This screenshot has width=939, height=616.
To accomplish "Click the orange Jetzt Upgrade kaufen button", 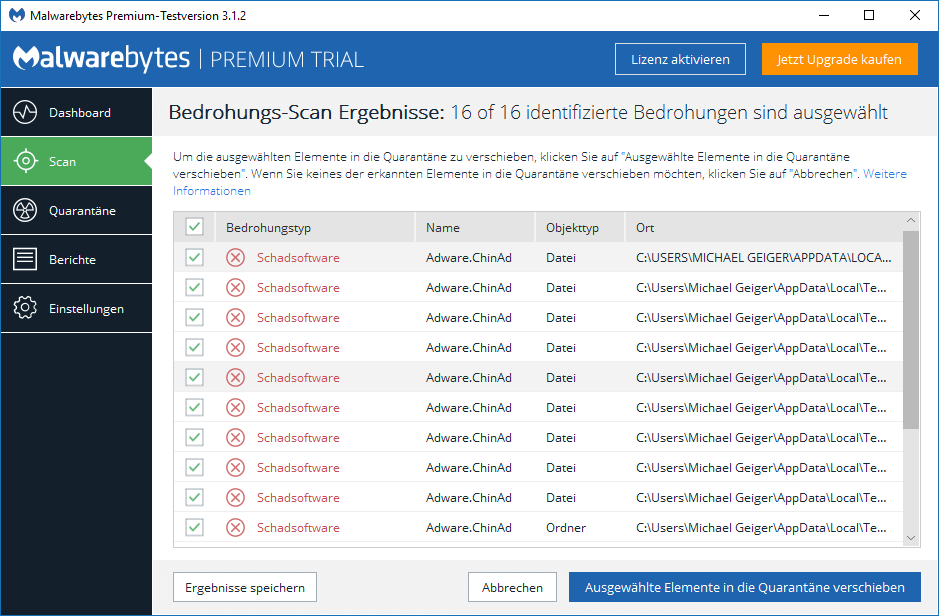I will click(x=840, y=59).
